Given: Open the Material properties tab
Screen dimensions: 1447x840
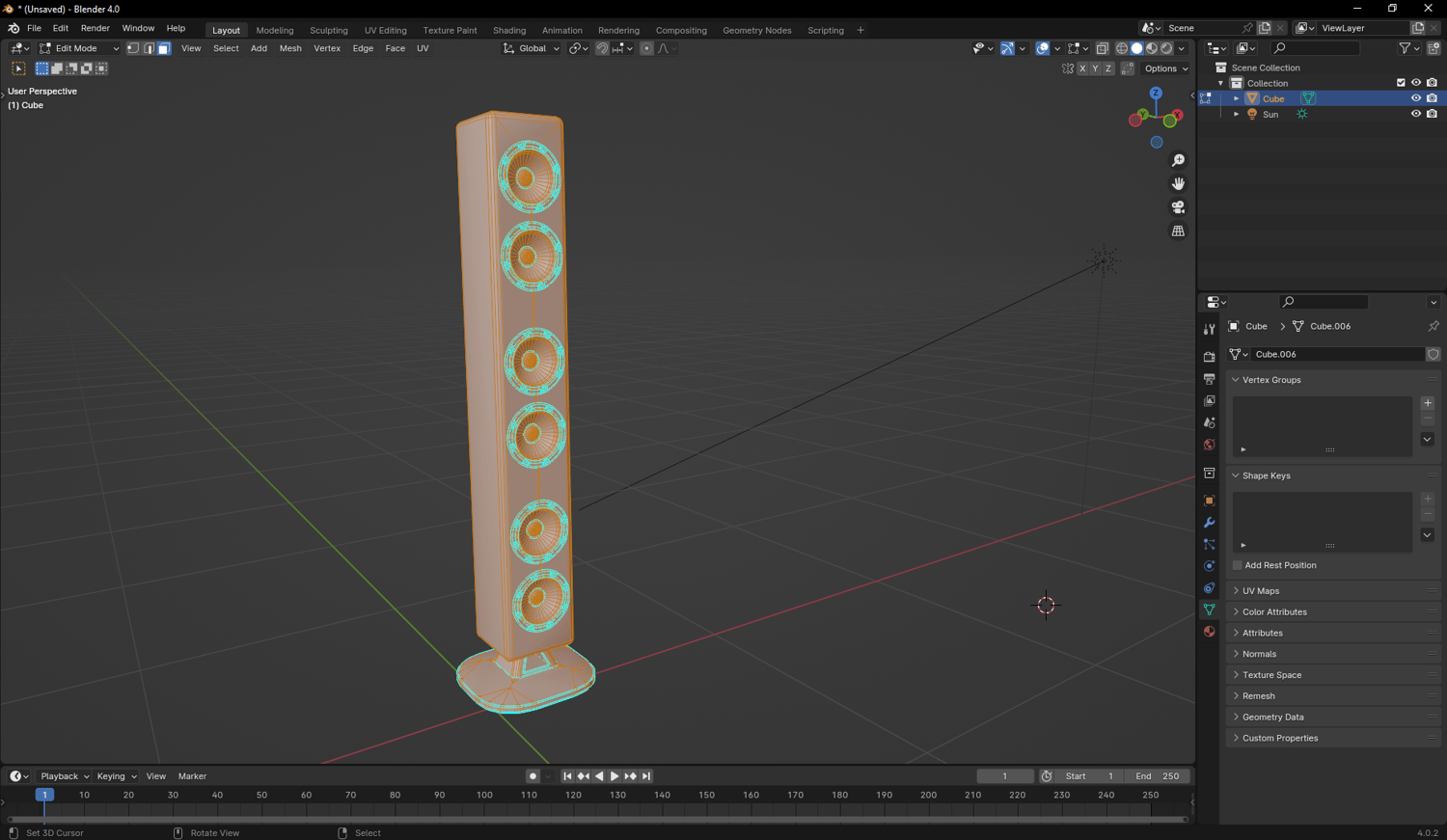Looking at the screenshot, I should click(x=1209, y=632).
